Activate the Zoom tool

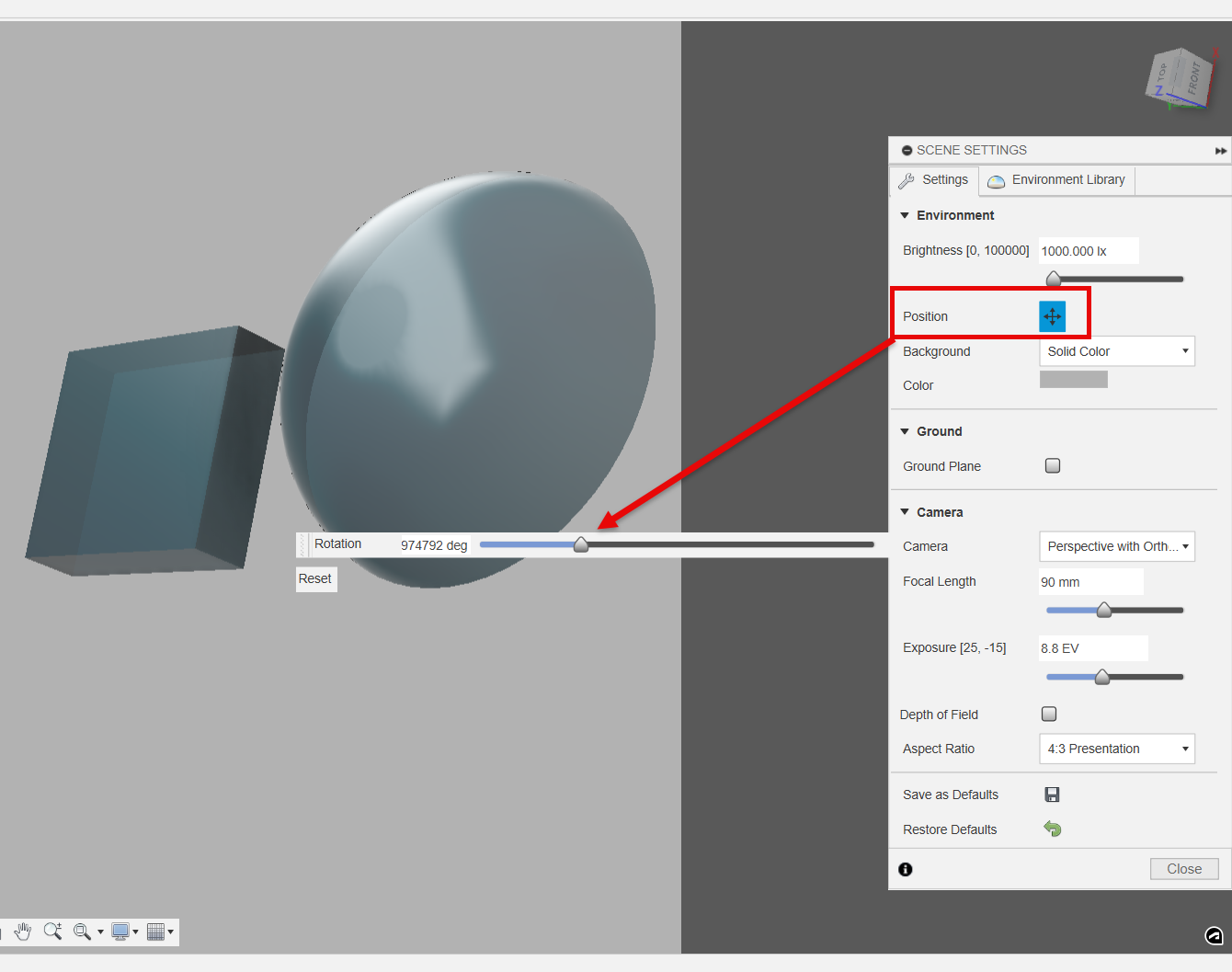pos(52,932)
